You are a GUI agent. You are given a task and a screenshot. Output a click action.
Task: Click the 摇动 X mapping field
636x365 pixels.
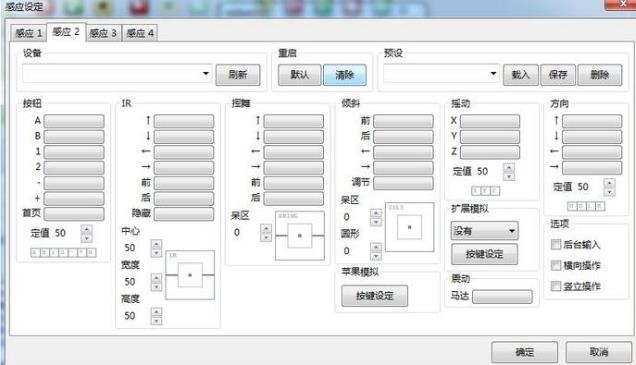490,121
